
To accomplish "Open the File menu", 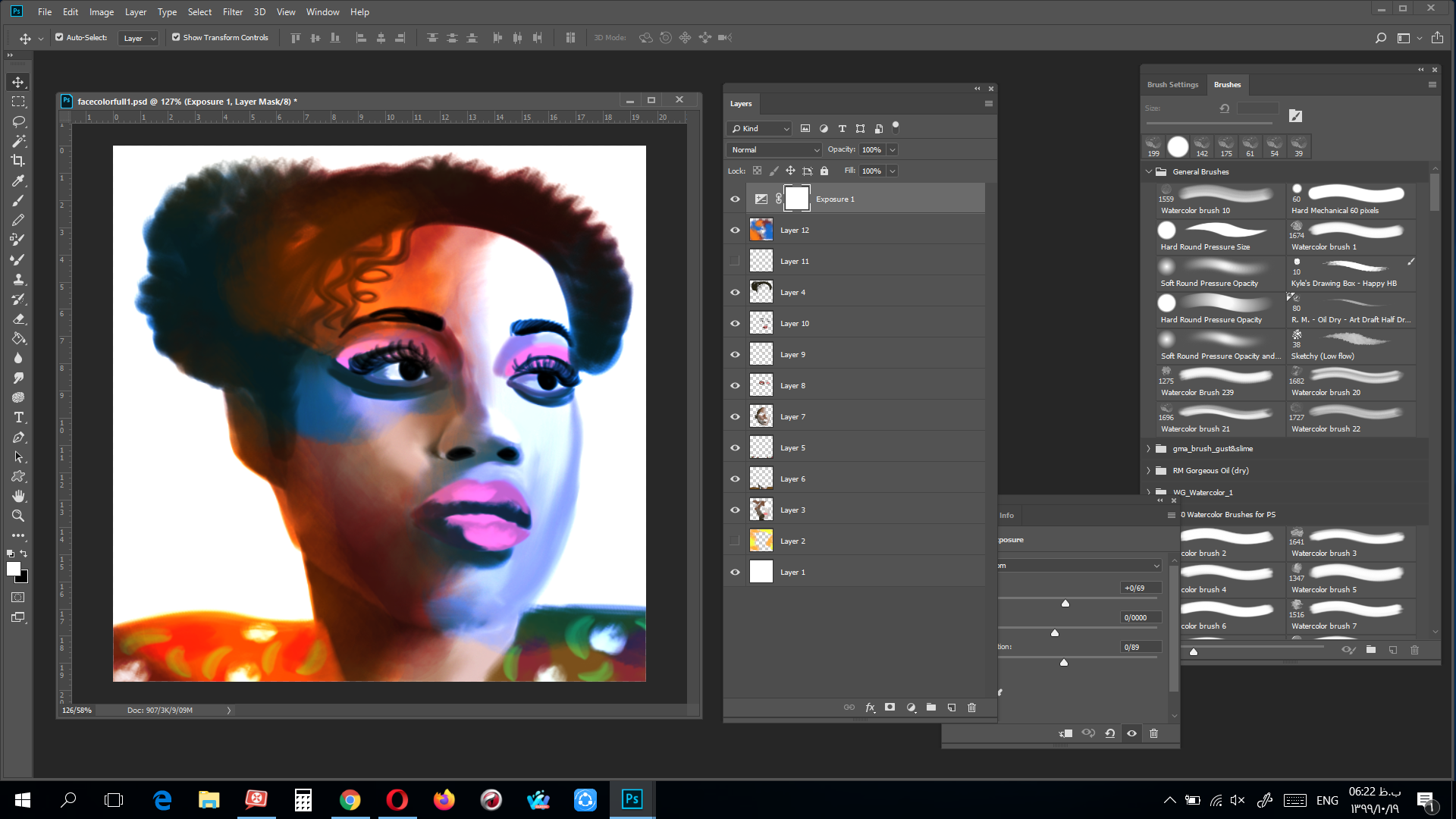I will 45,12.
